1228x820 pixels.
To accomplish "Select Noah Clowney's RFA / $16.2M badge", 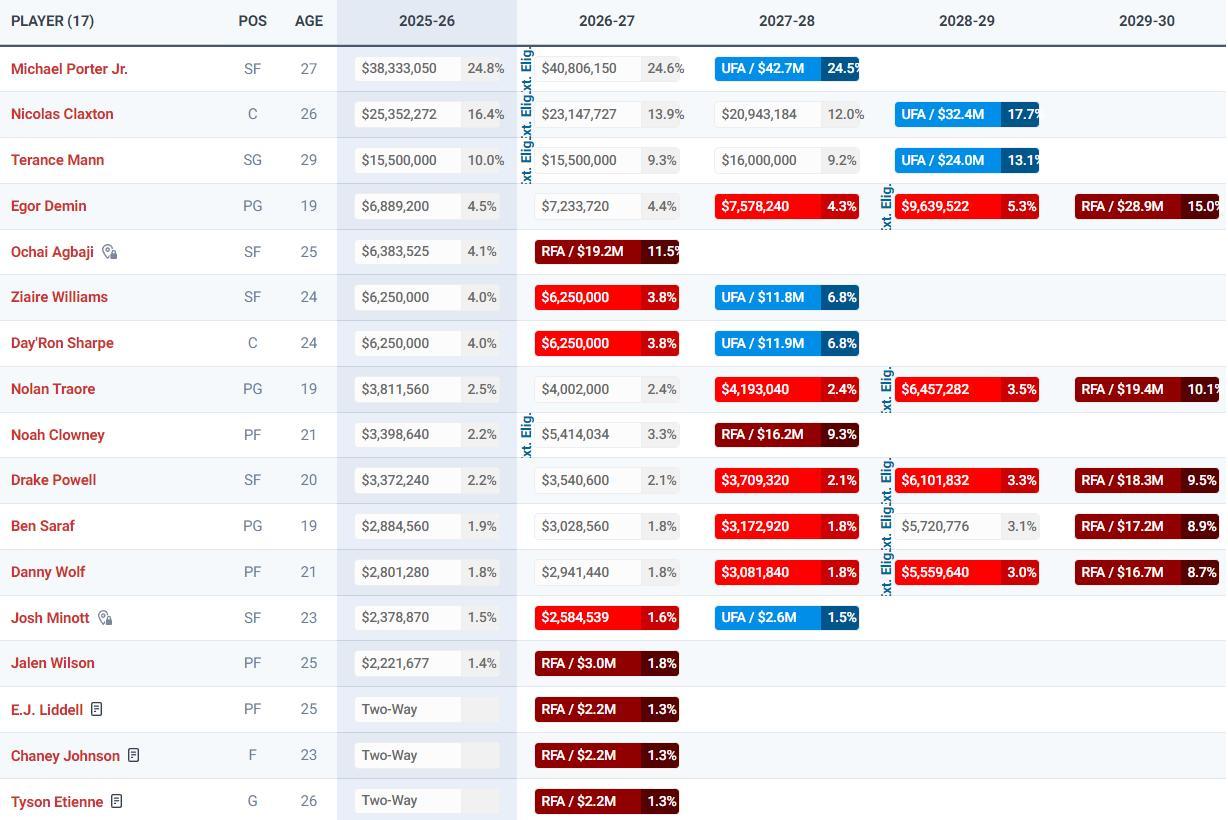I will (767, 435).
